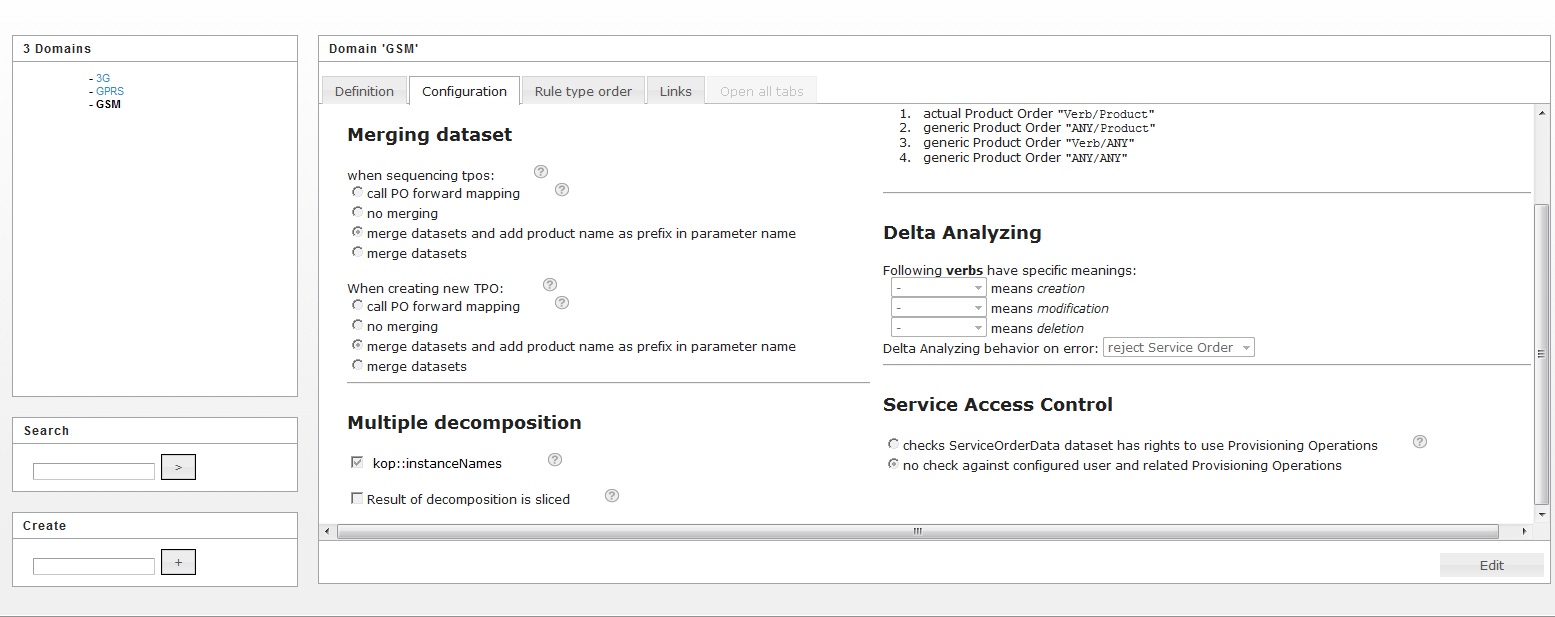The width and height of the screenshot is (1555, 617).
Task: Open the 'means creation' verb dropdown
Action: pos(938,288)
